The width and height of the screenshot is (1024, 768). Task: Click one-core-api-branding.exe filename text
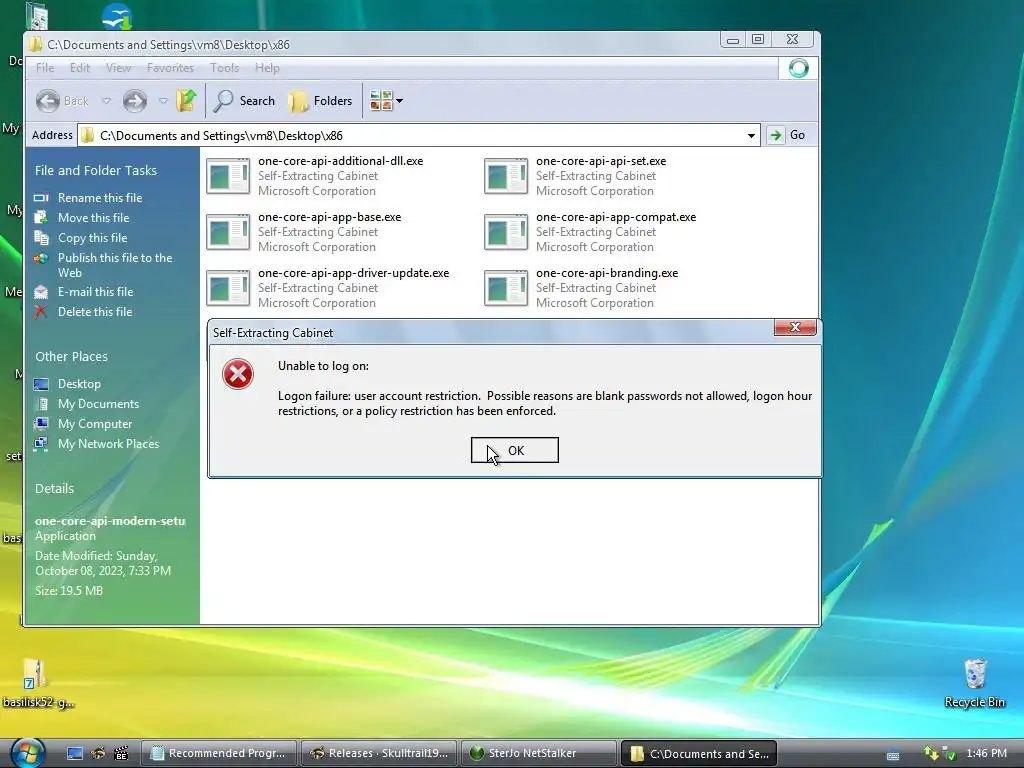pos(607,273)
